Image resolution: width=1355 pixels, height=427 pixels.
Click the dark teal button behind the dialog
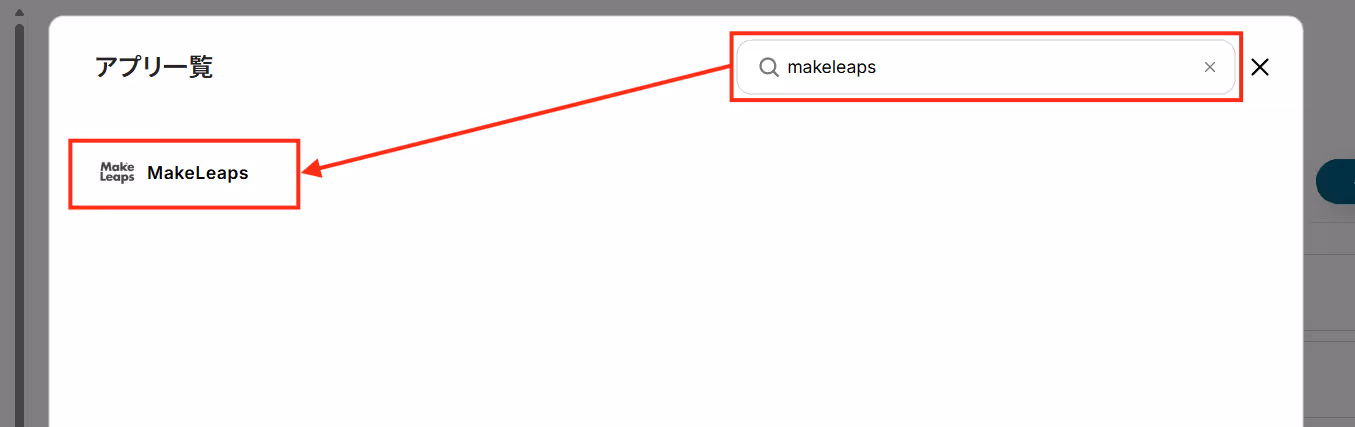pyautogui.click(x=1335, y=182)
